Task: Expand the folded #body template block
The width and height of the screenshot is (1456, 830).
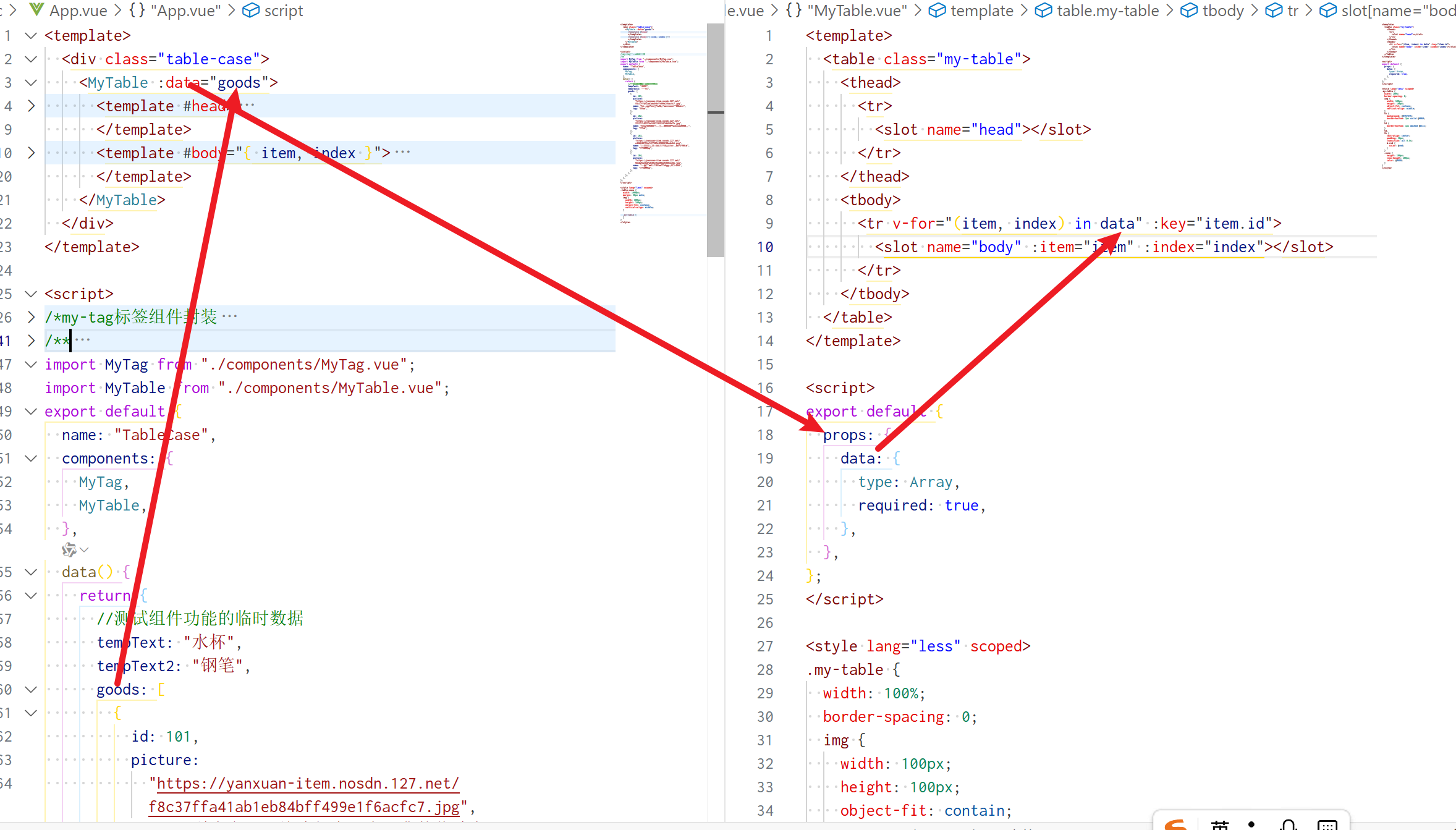Action: pyautogui.click(x=31, y=153)
